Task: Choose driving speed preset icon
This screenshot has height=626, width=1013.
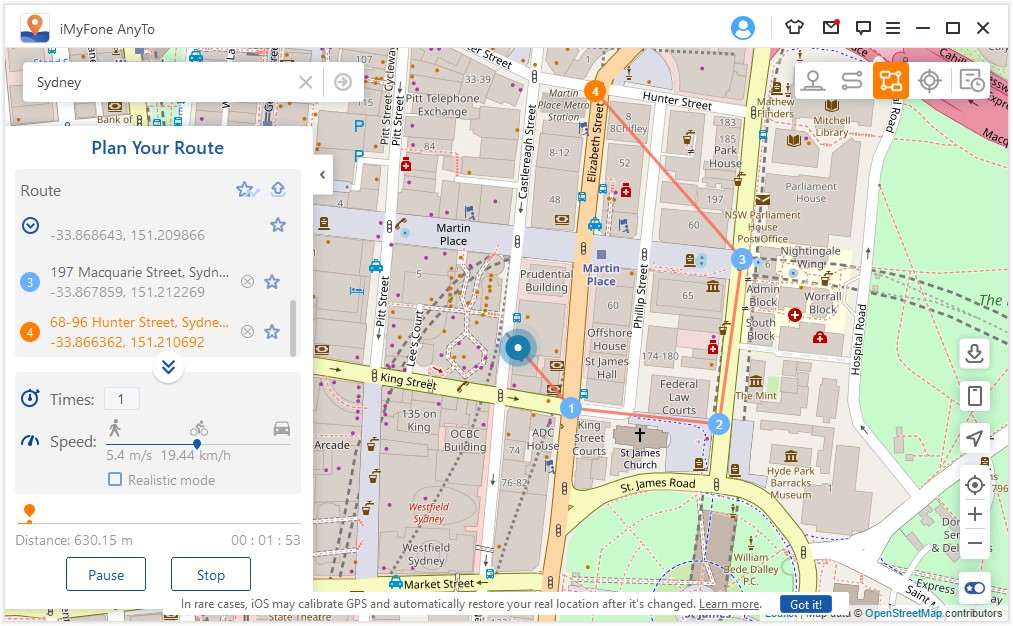Action: click(x=282, y=428)
